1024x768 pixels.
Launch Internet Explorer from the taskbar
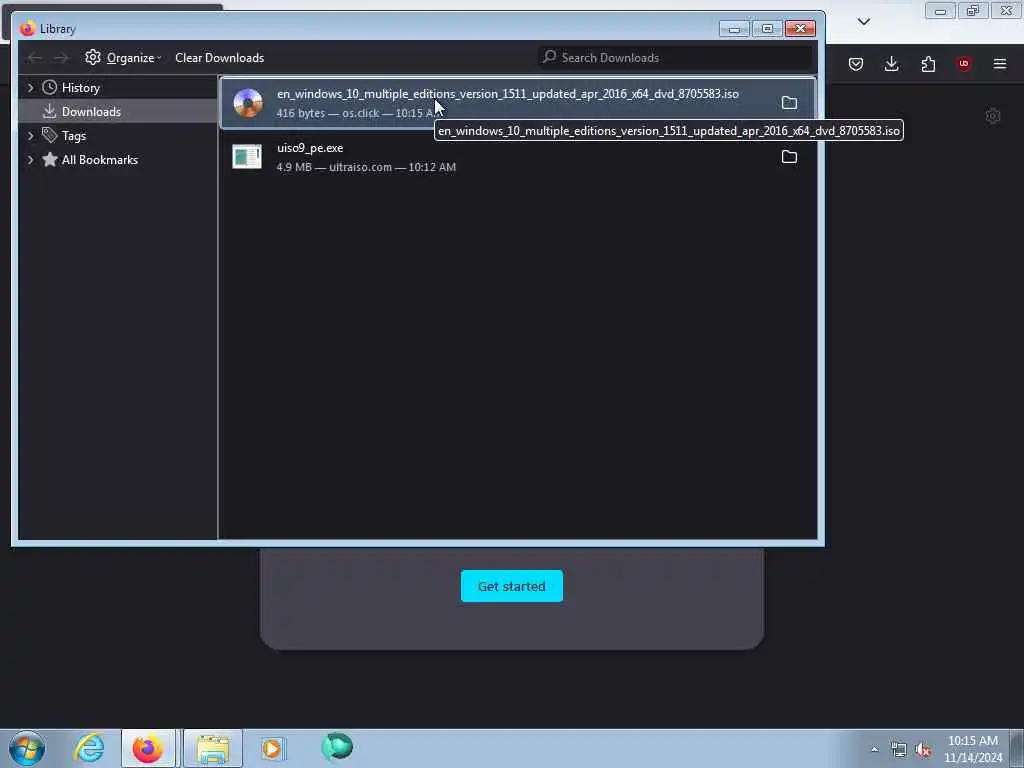click(89, 748)
